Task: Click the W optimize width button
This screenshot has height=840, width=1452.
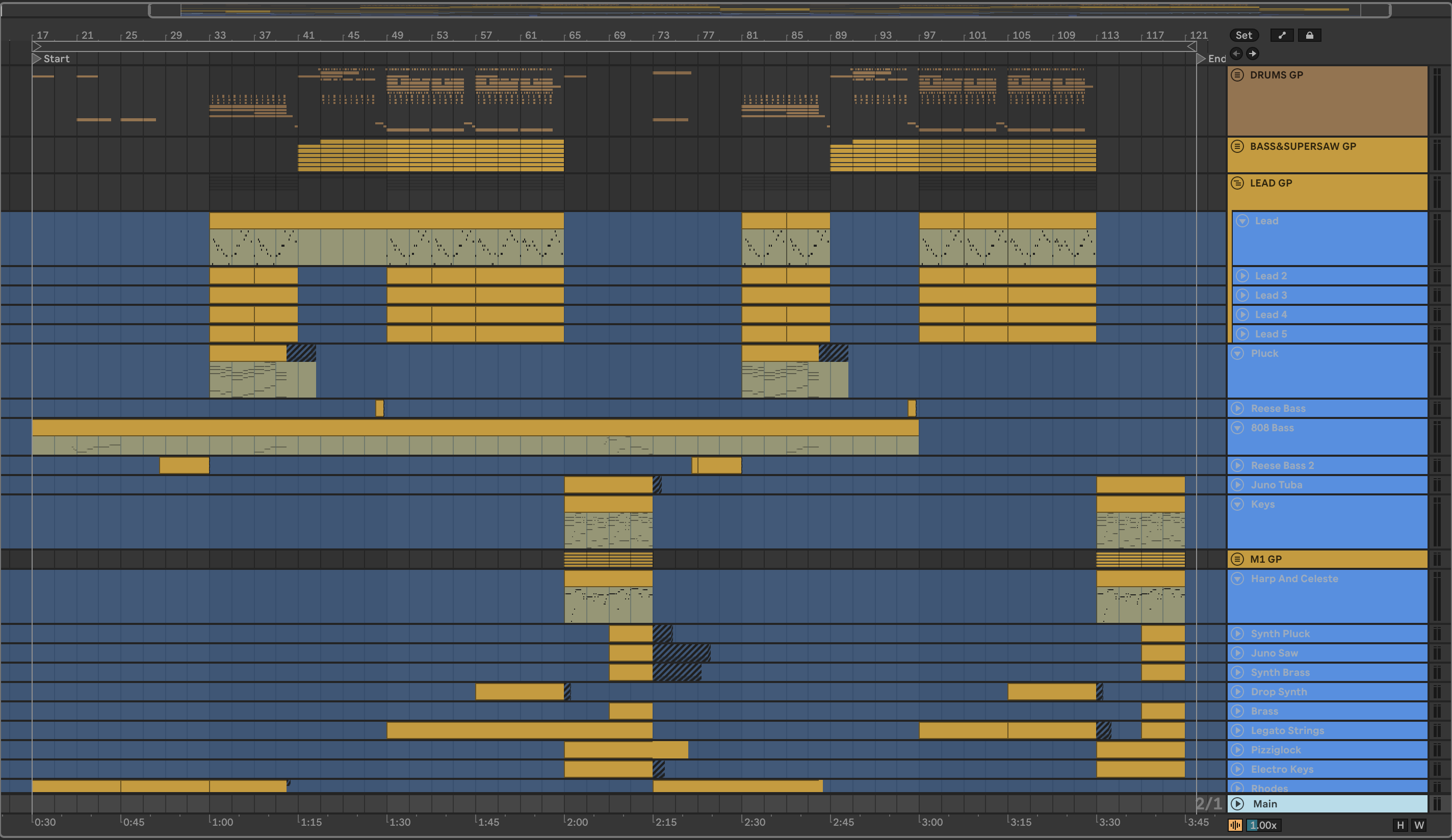Action: point(1418,825)
